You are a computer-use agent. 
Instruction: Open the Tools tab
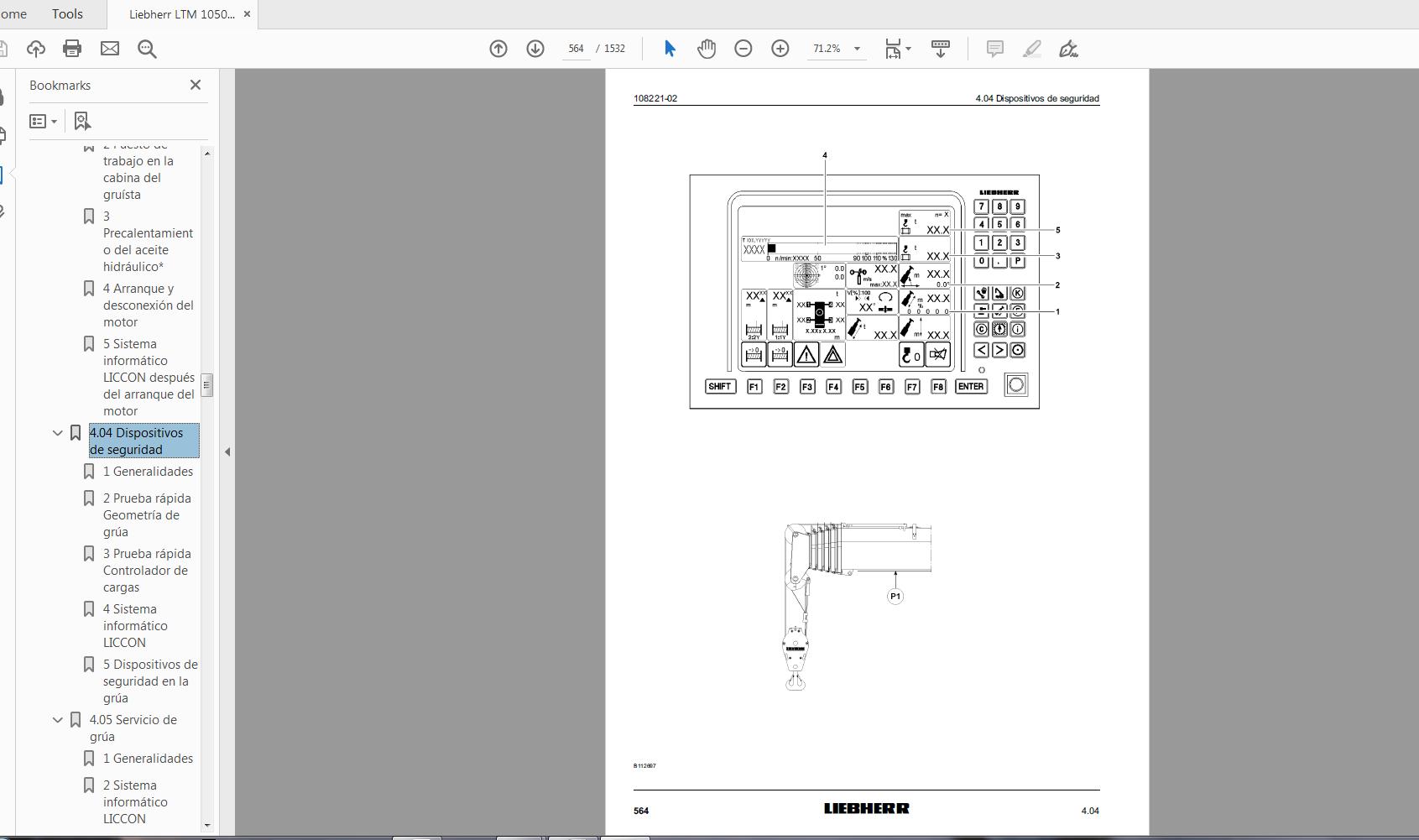coord(67,14)
